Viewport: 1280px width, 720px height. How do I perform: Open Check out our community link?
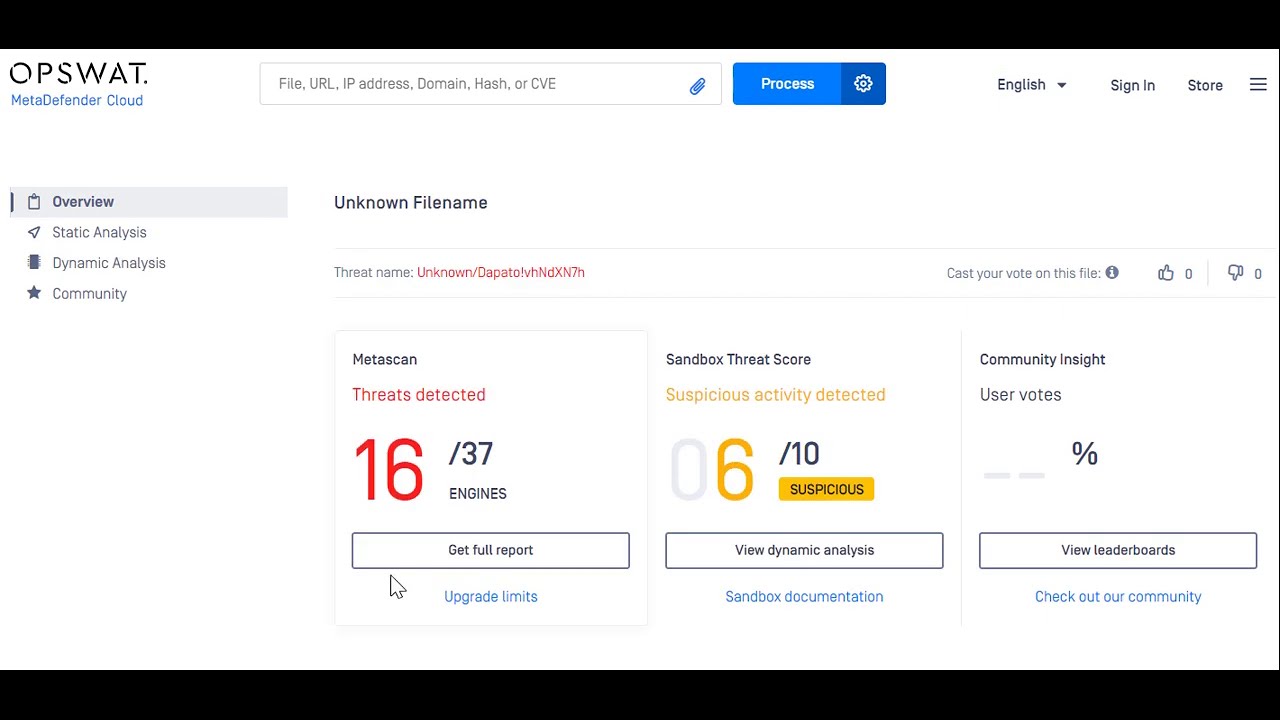pyautogui.click(x=1118, y=597)
